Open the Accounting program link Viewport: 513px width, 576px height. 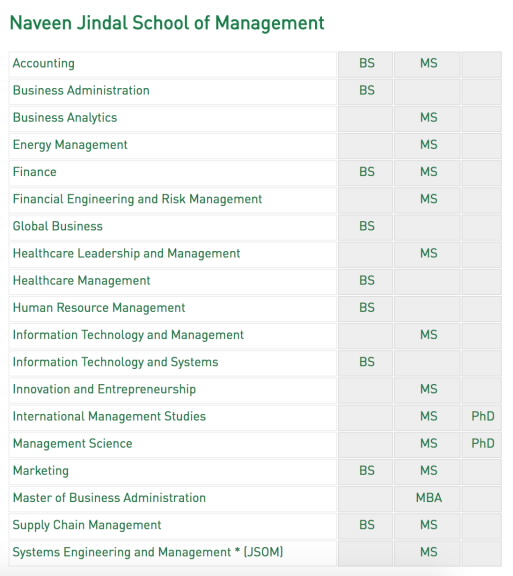pyautogui.click(x=44, y=64)
